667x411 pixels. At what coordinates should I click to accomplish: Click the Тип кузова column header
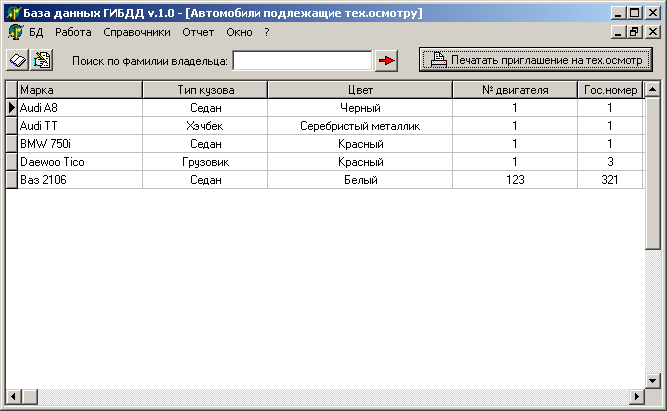click(205, 90)
